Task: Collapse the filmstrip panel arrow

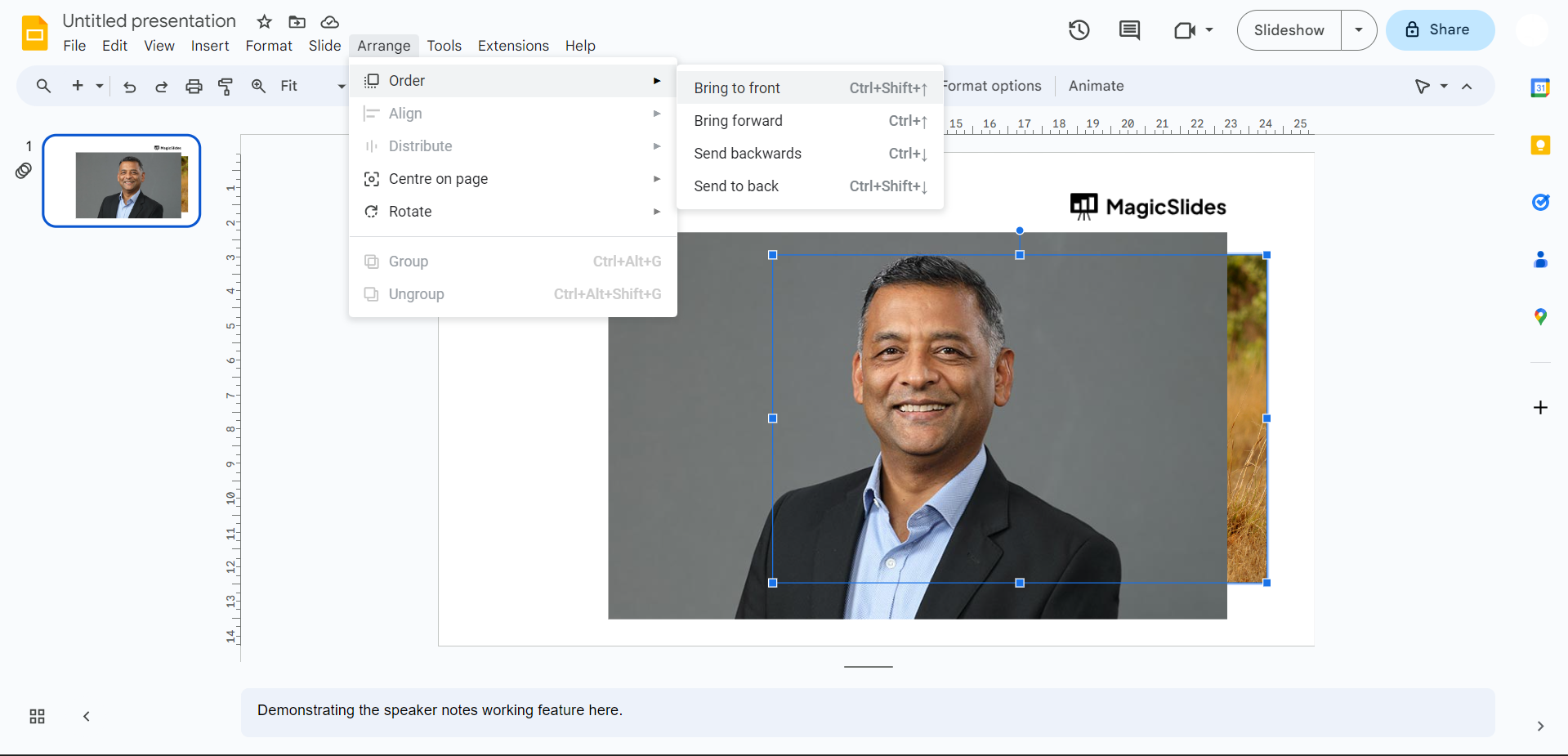Action: click(x=86, y=717)
